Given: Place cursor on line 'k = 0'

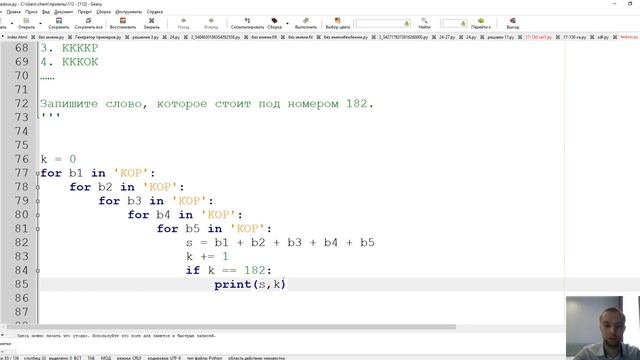Looking at the screenshot, I should (58, 159).
